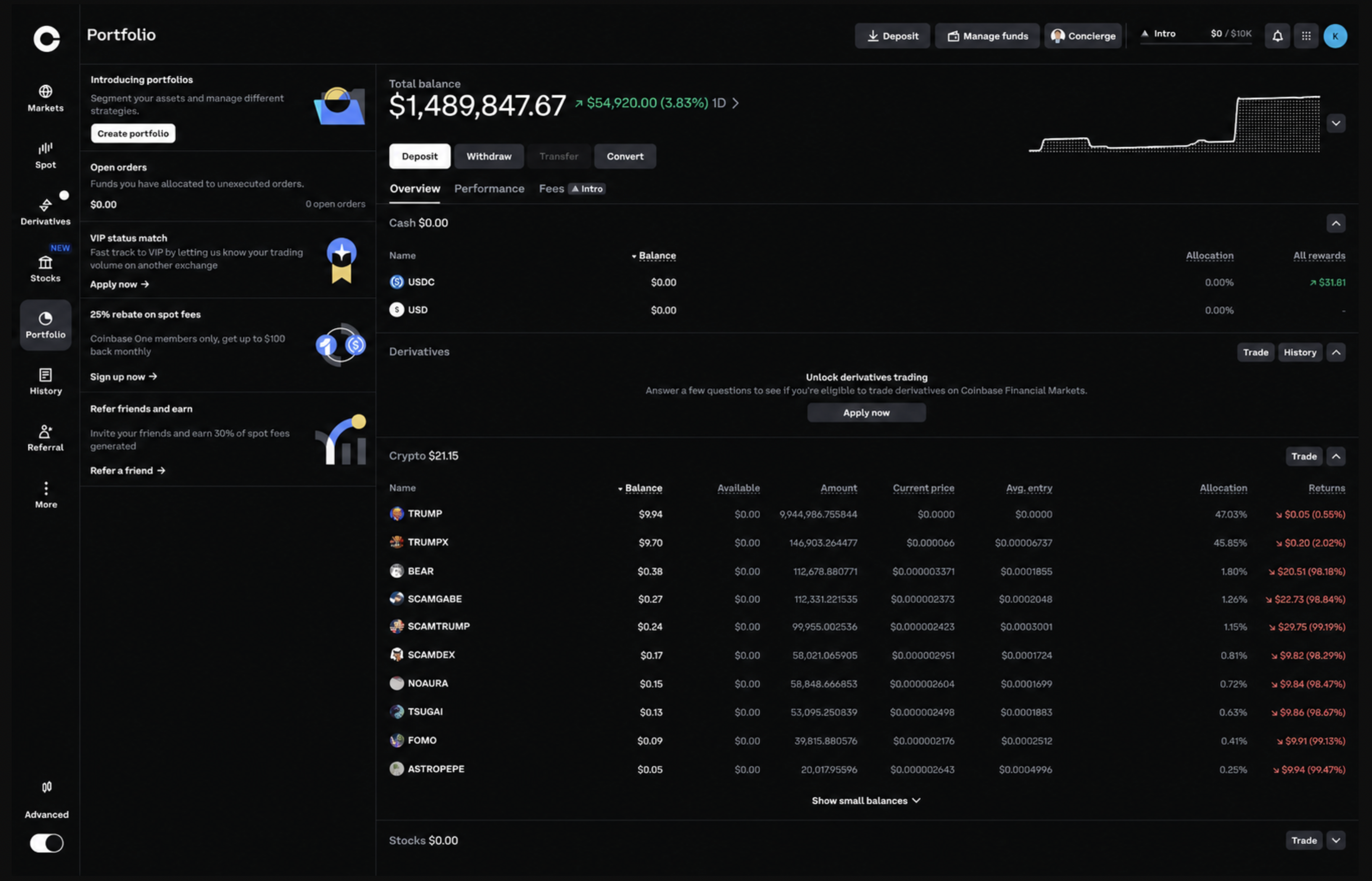Click the Convert button

click(626, 156)
